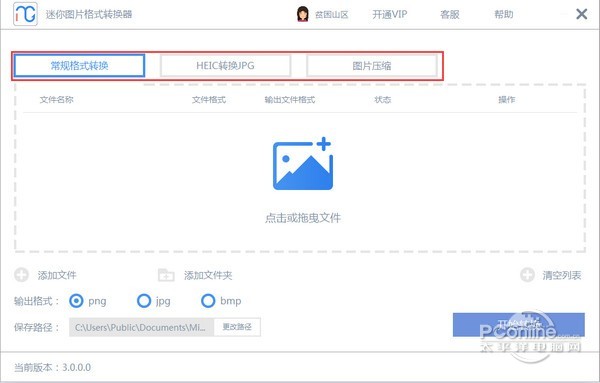This screenshot has width=600, height=383.
Task: Click the app logo icon in title bar
Action: click(x=25, y=14)
